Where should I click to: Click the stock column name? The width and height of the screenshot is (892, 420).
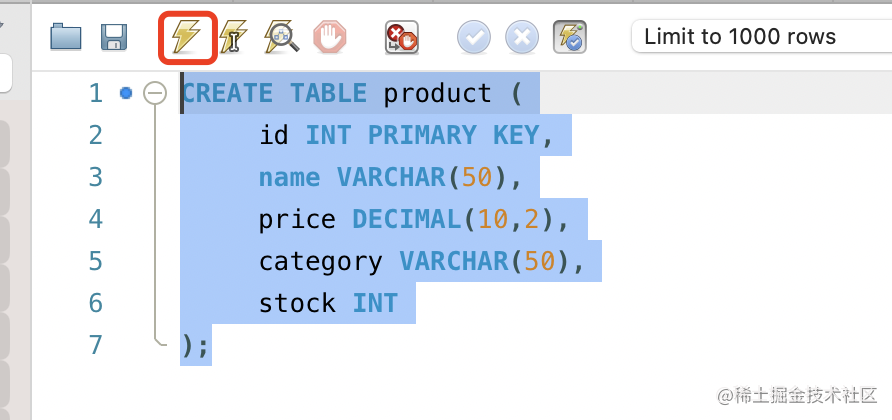coord(297,303)
